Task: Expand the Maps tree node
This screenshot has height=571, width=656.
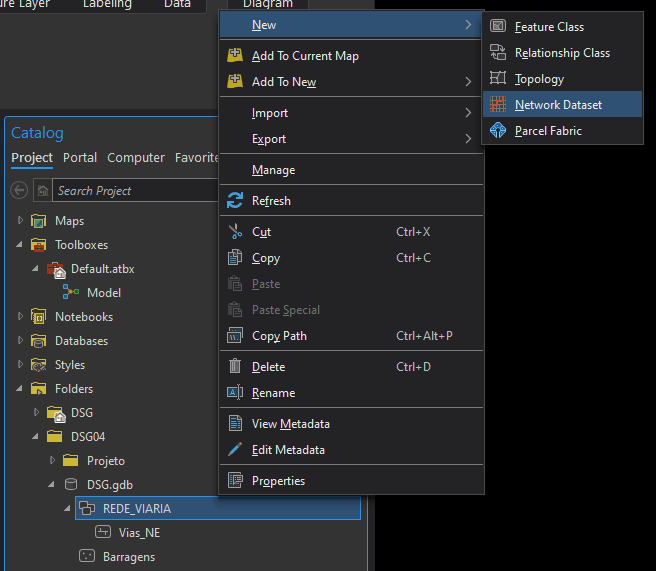Action: [x=20, y=221]
